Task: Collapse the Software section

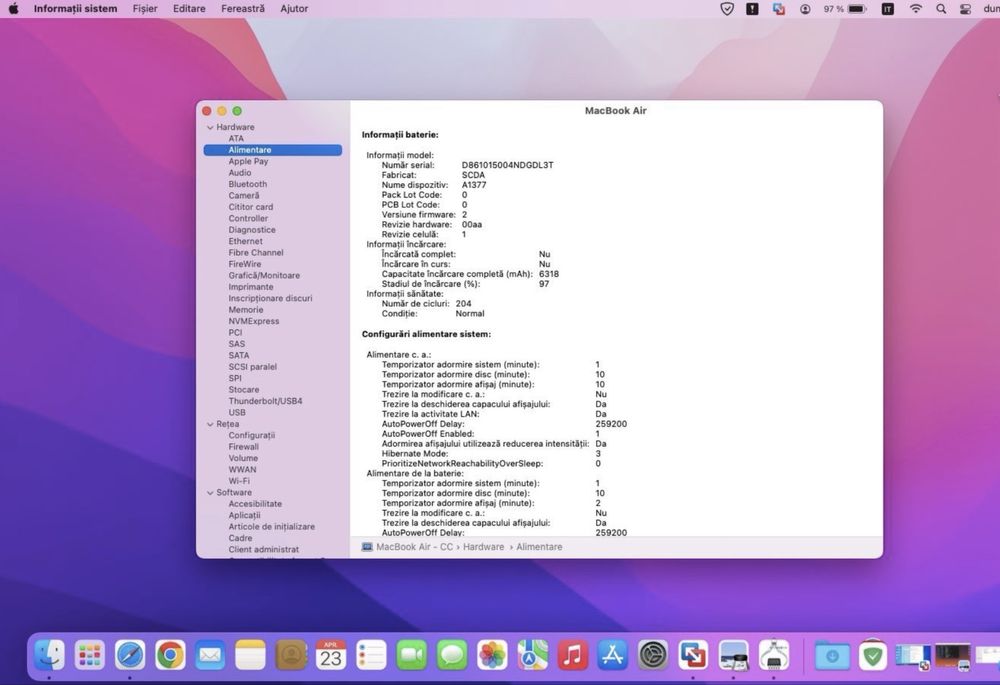Action: click(x=210, y=493)
